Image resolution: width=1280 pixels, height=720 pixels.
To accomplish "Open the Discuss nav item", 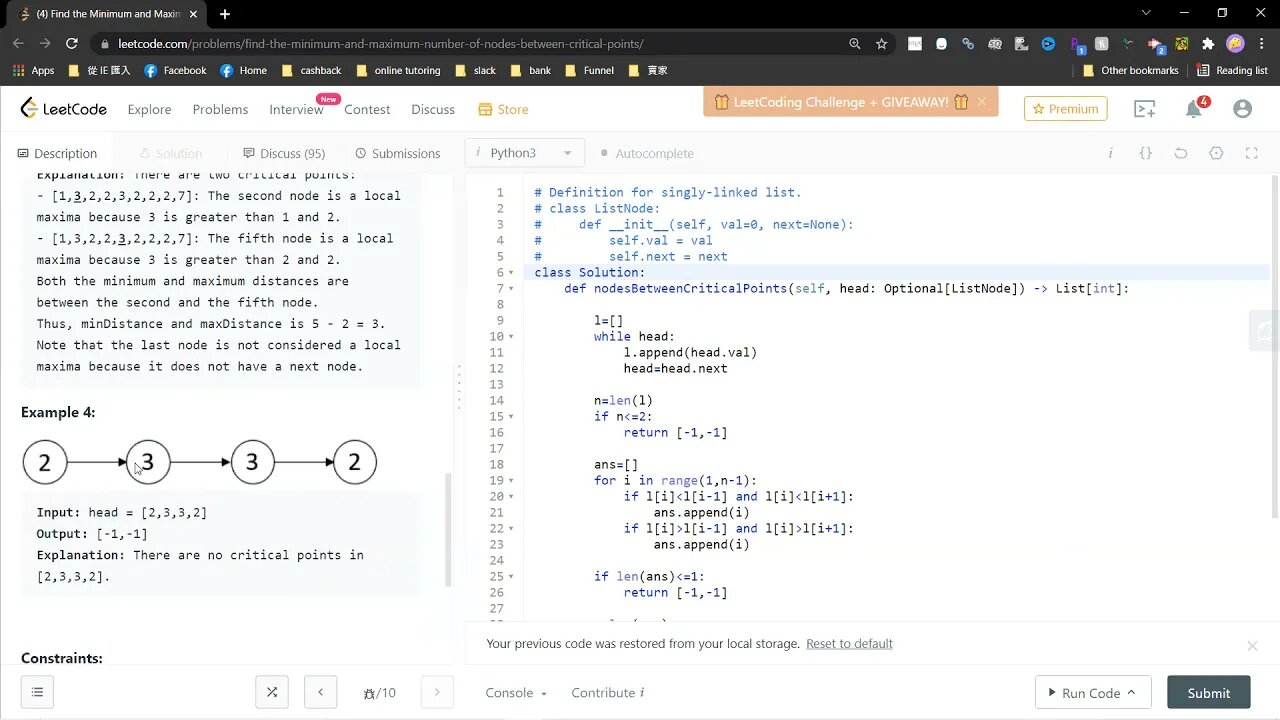I will point(433,109).
